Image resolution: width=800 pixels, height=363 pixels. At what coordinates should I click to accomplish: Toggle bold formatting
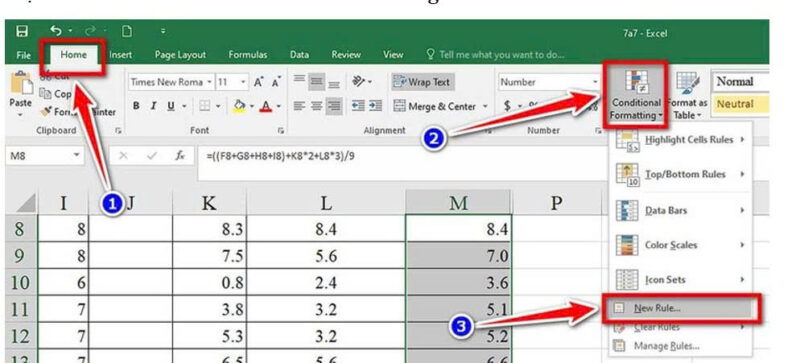click(136, 106)
